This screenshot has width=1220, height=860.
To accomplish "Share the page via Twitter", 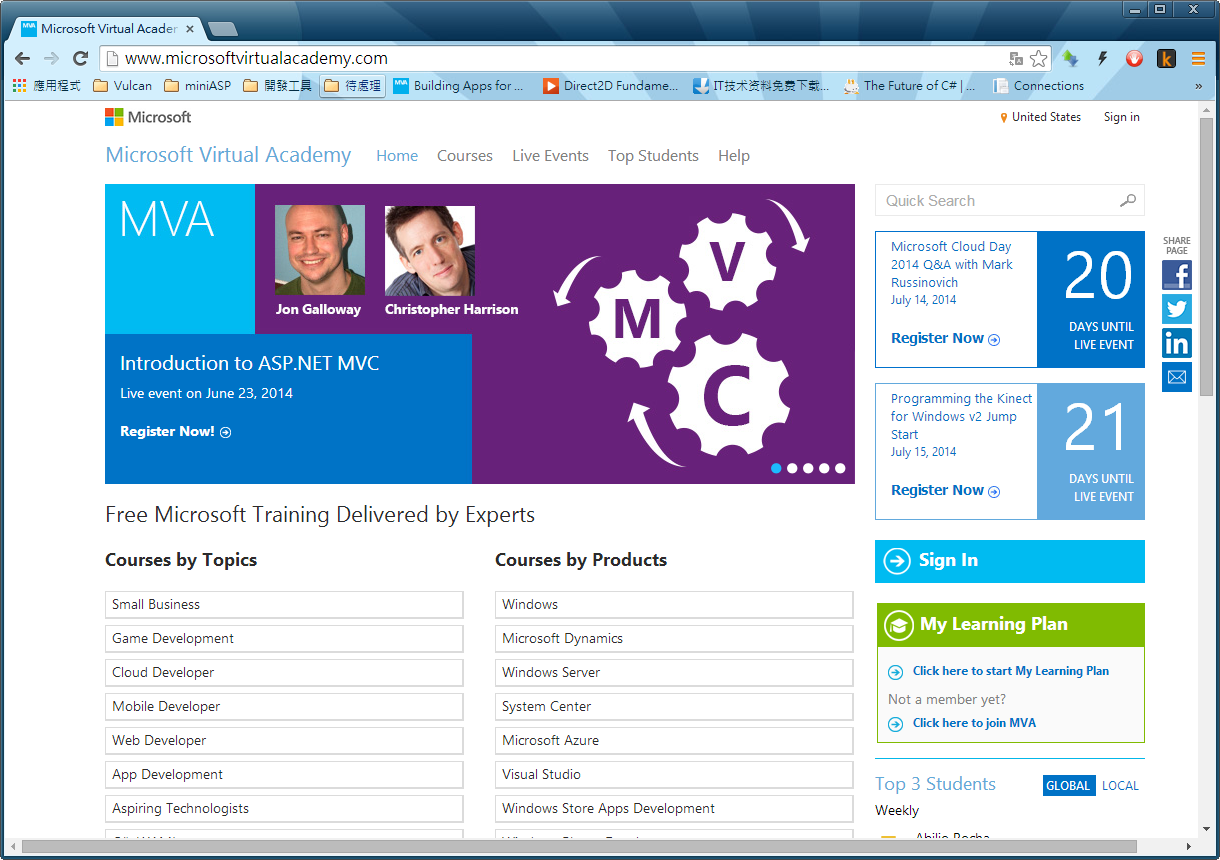I will pos(1176,309).
